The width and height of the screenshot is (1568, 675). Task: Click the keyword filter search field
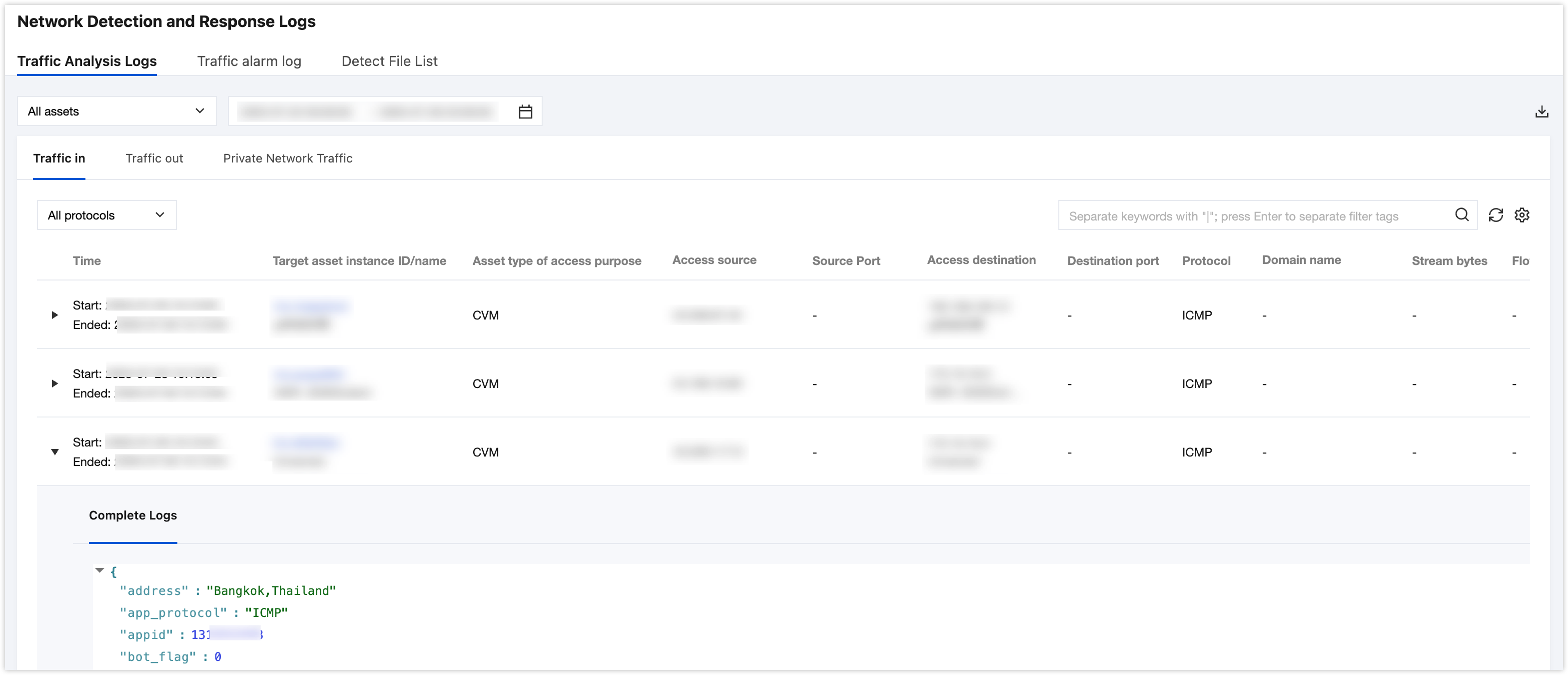[x=1254, y=215]
